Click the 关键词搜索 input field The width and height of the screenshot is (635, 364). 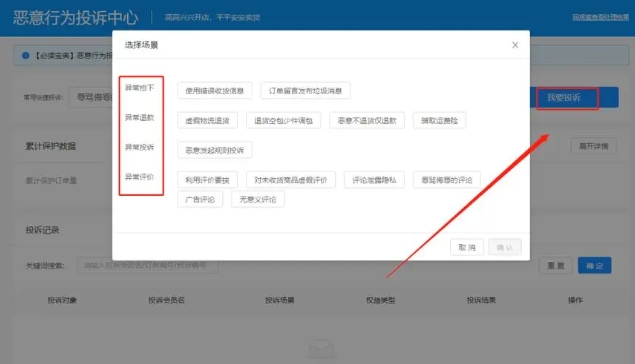coord(148,265)
